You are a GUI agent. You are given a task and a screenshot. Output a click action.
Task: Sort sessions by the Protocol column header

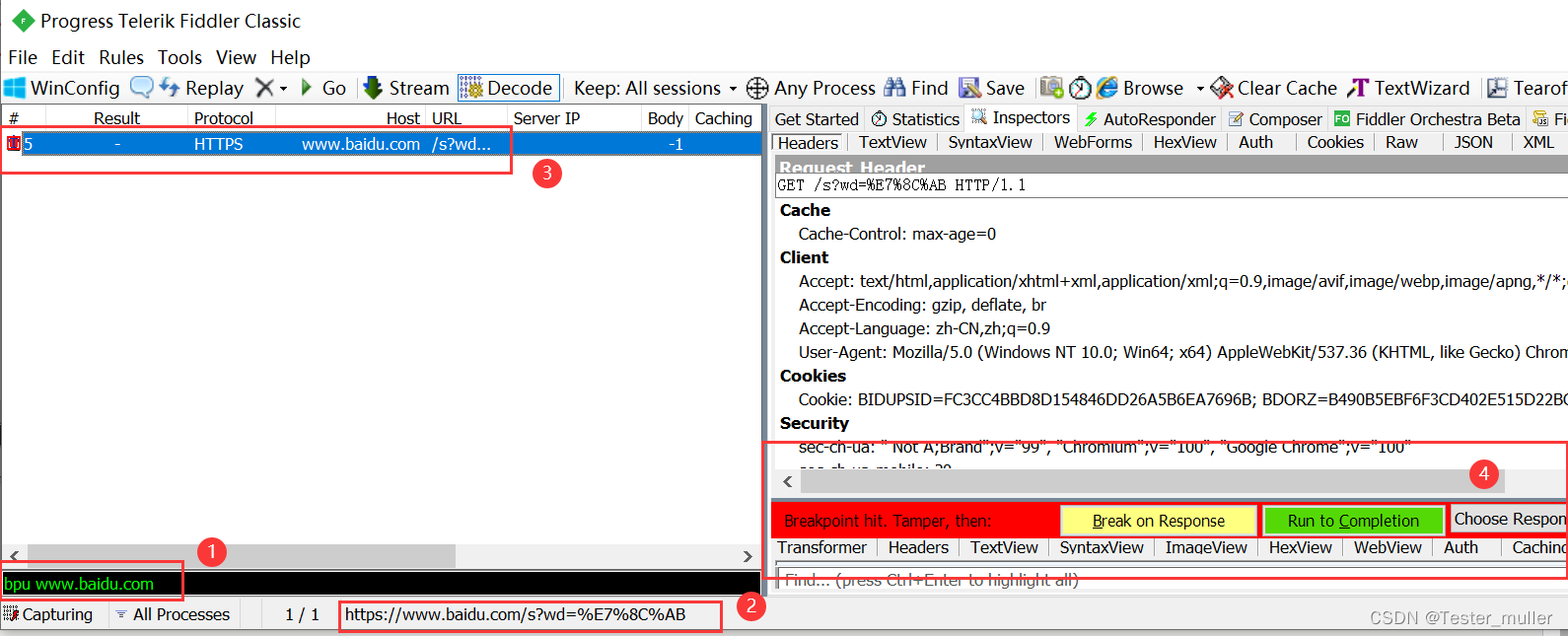point(224,118)
